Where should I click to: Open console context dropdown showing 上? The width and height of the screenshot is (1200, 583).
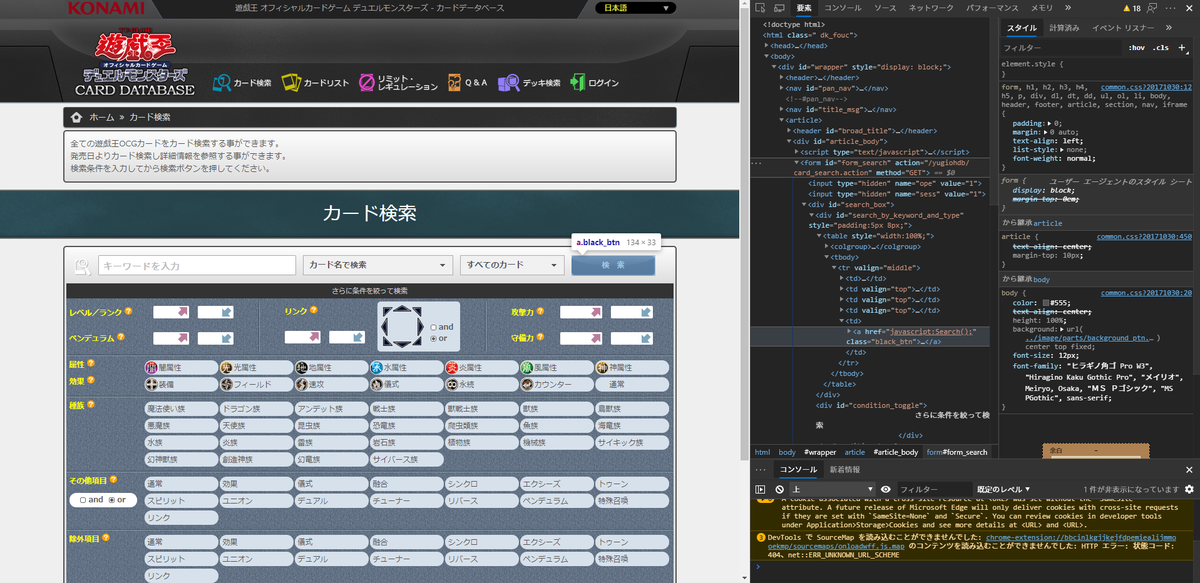[x=831, y=489]
